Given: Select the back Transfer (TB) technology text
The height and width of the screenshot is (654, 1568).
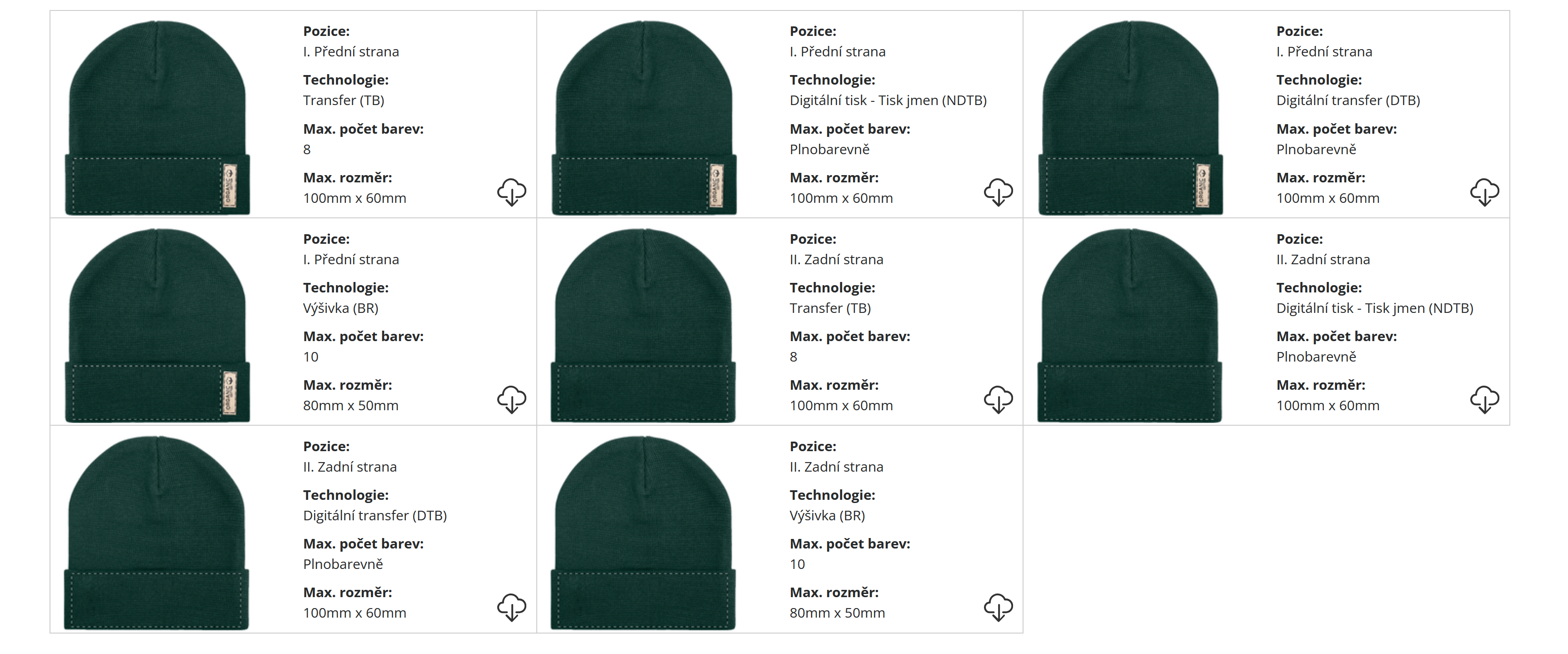Looking at the screenshot, I should [x=830, y=308].
